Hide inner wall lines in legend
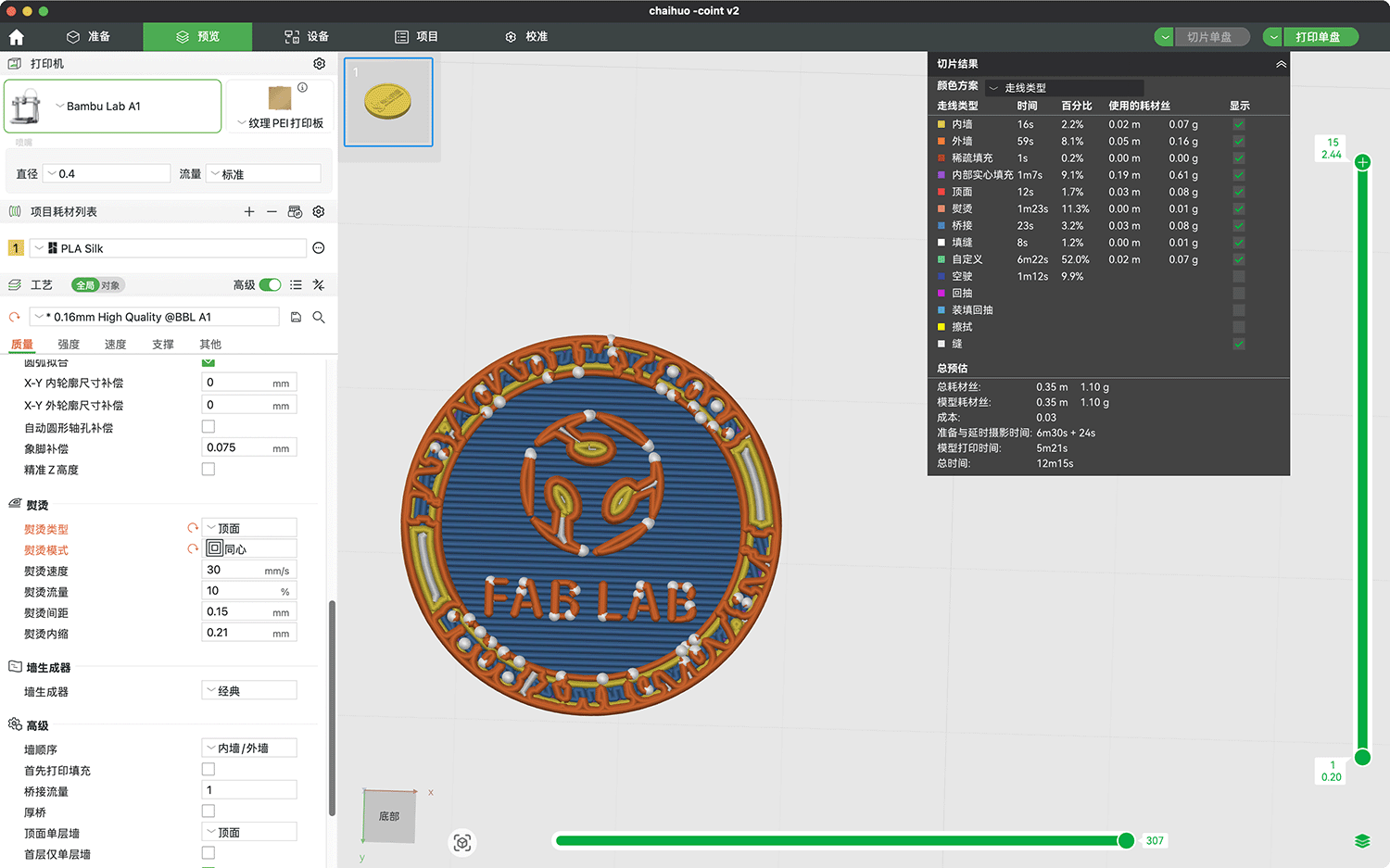The height and width of the screenshot is (868, 1390). (1239, 124)
